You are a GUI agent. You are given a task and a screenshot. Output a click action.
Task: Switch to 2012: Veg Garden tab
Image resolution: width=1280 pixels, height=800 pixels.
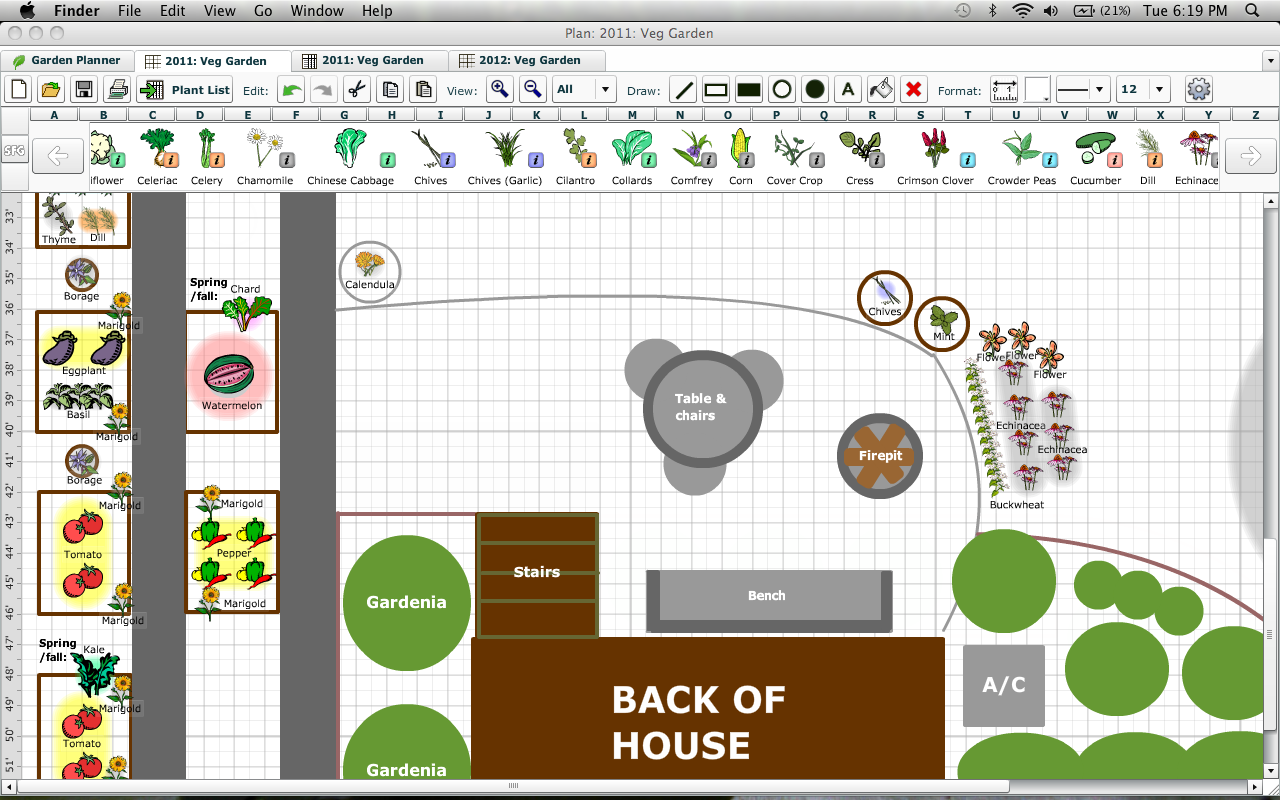tap(528, 60)
